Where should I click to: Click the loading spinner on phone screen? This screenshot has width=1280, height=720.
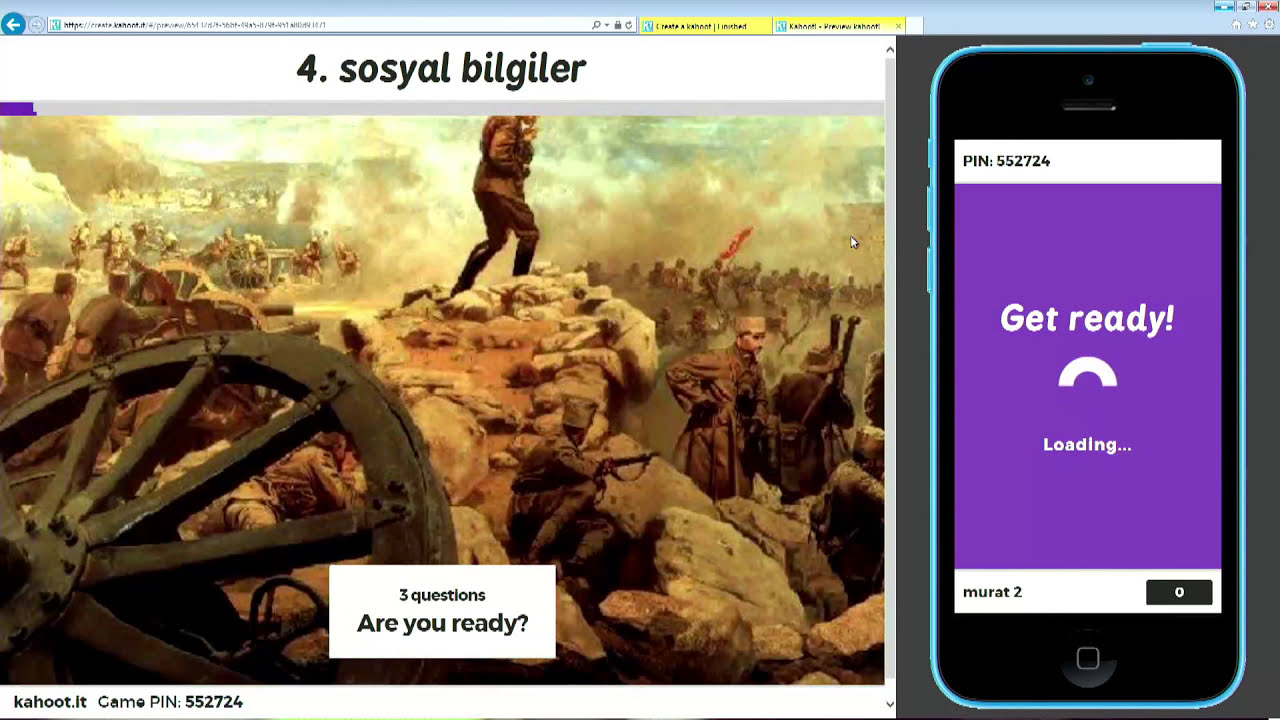1087,372
